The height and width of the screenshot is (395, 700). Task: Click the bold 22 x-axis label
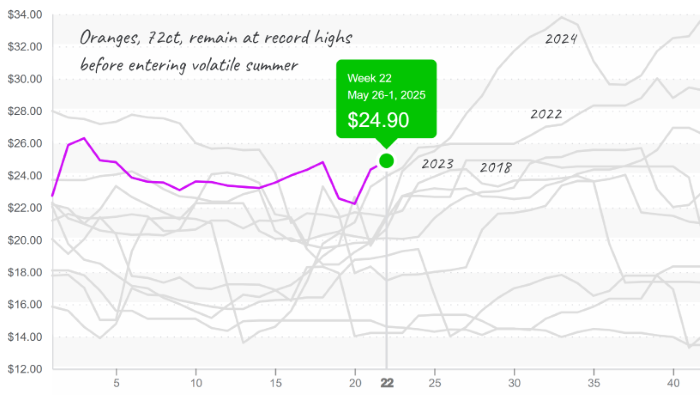click(x=387, y=383)
